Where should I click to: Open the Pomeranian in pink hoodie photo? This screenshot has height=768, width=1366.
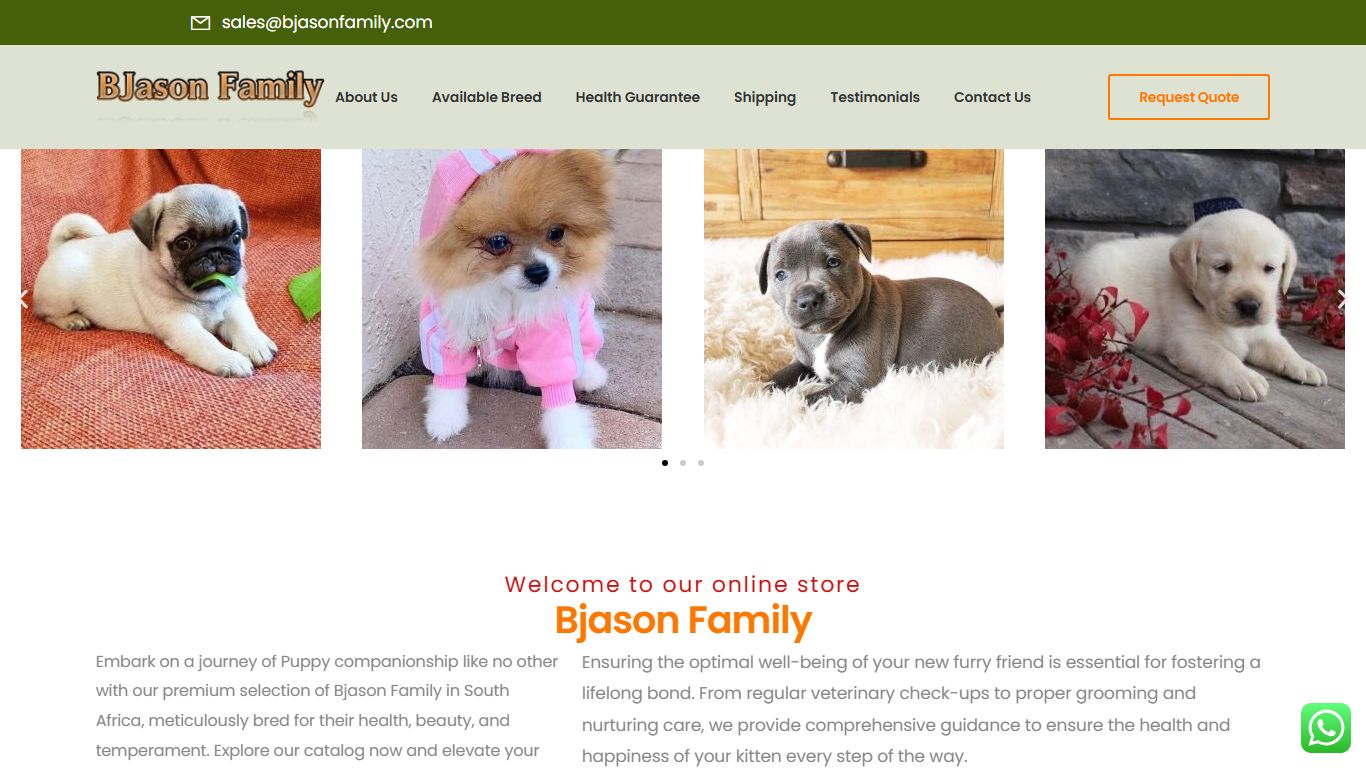point(512,299)
